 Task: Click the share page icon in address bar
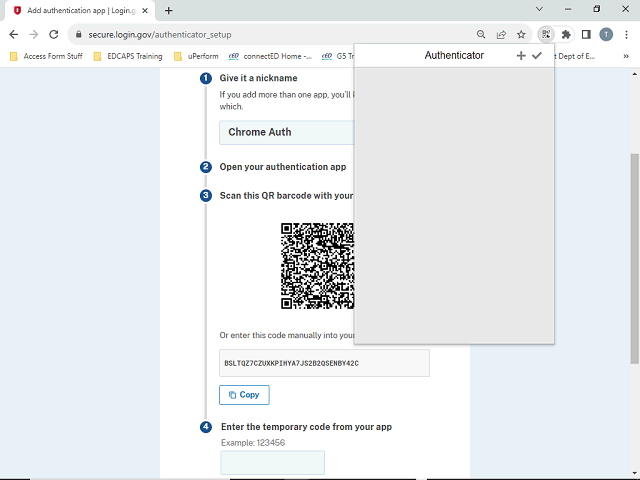pos(501,34)
